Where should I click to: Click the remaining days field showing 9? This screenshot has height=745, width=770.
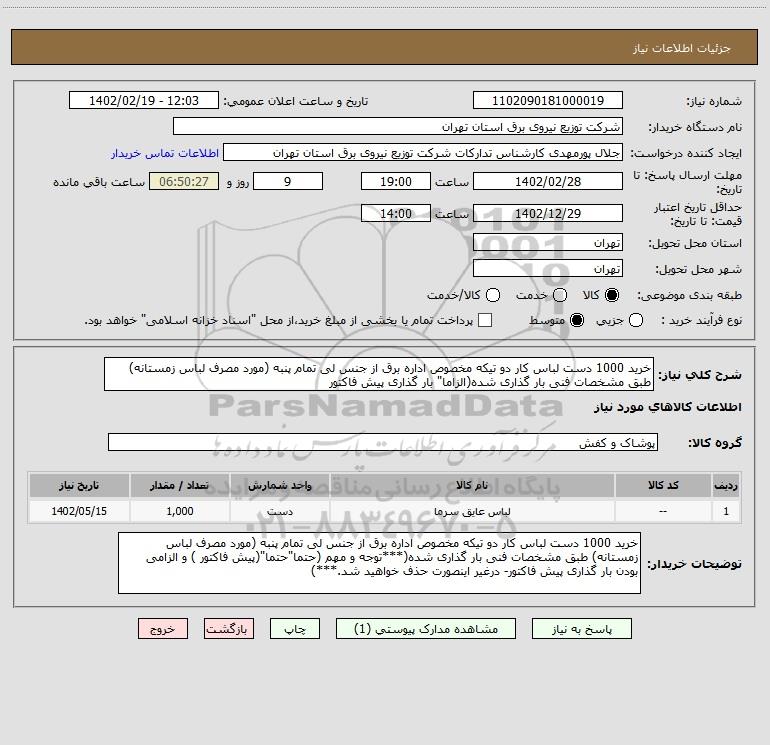click(x=288, y=181)
